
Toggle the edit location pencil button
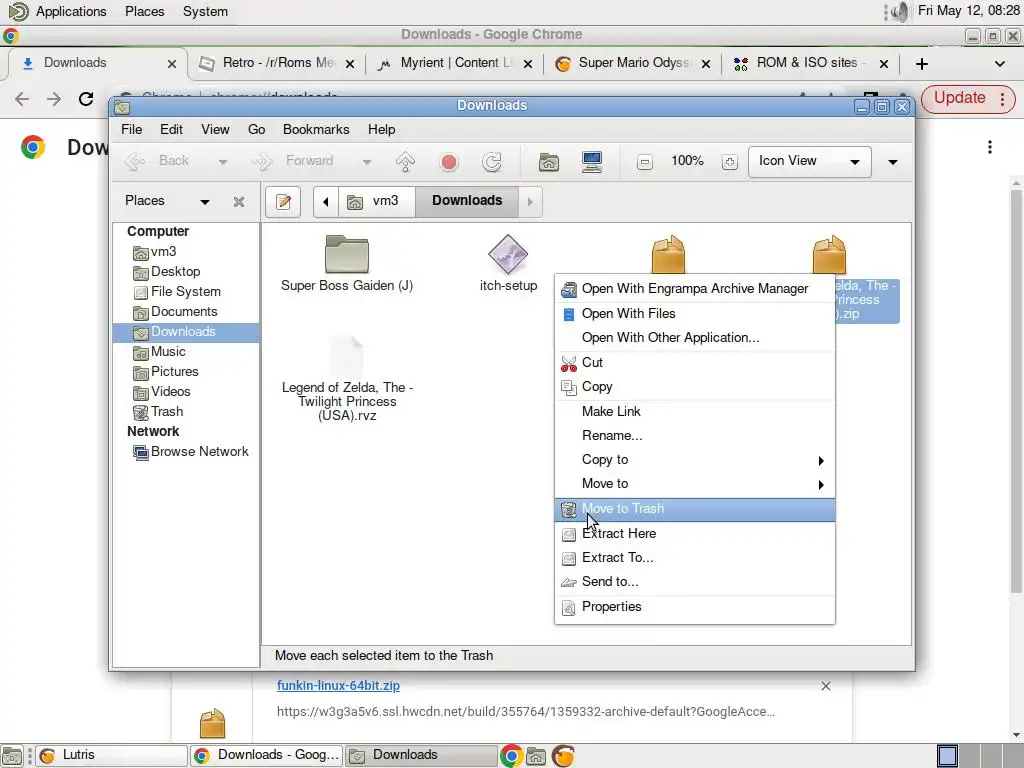pyautogui.click(x=283, y=202)
